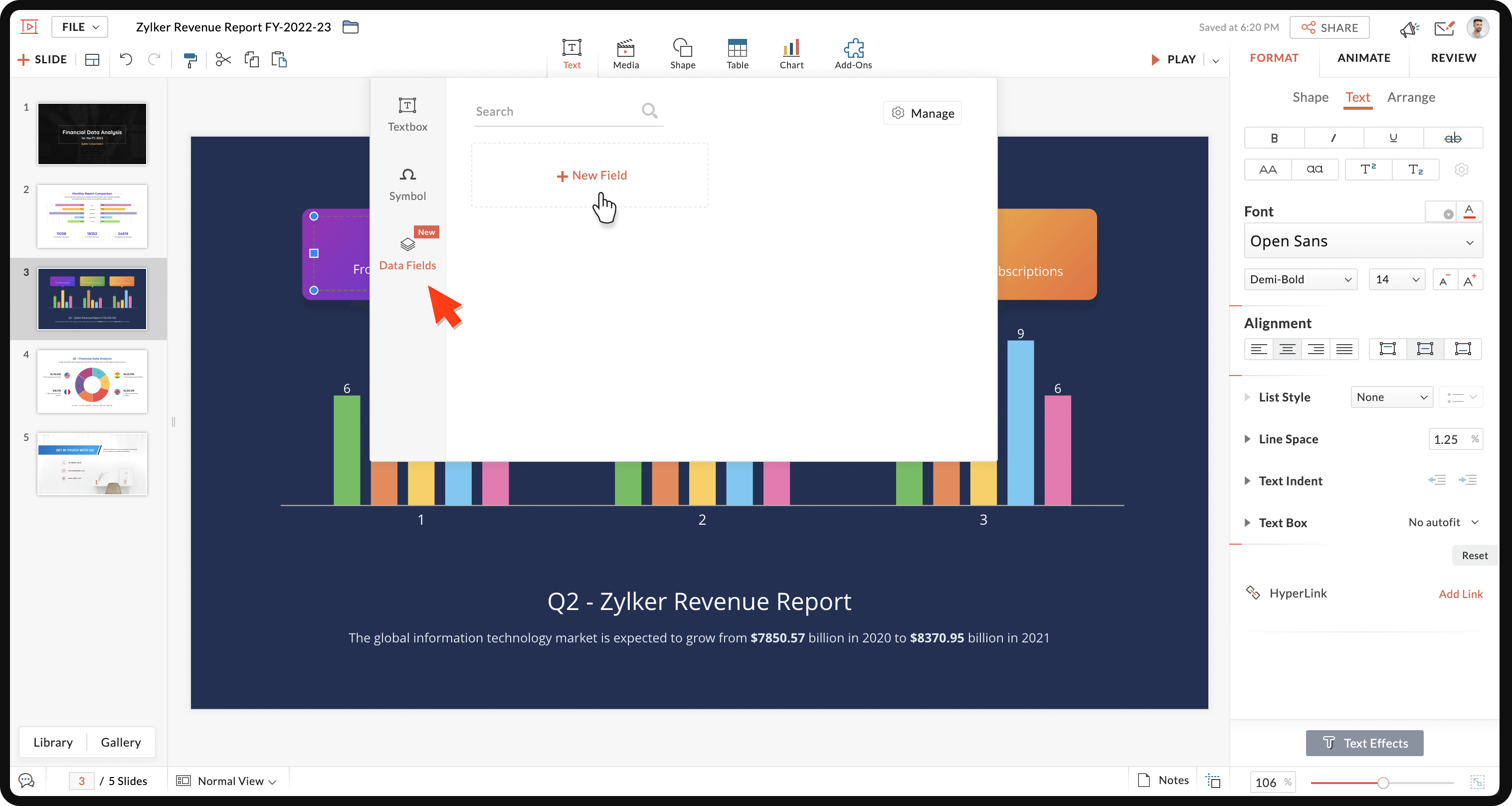Toggle strikethrough formatting

[1453, 138]
